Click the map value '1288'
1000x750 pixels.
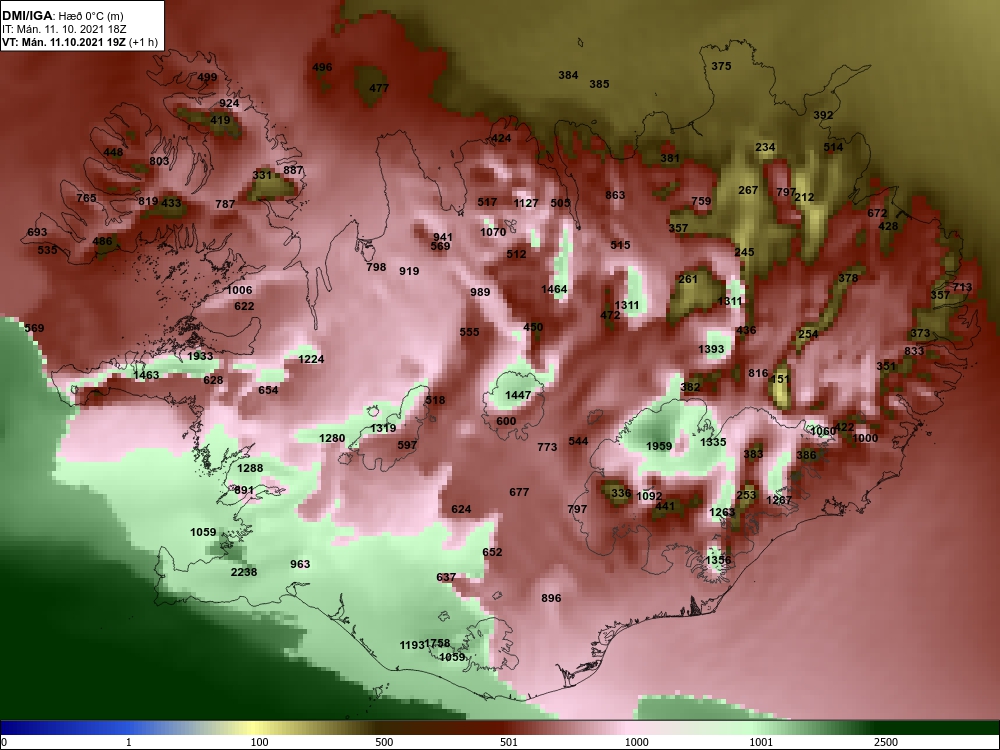point(250,468)
